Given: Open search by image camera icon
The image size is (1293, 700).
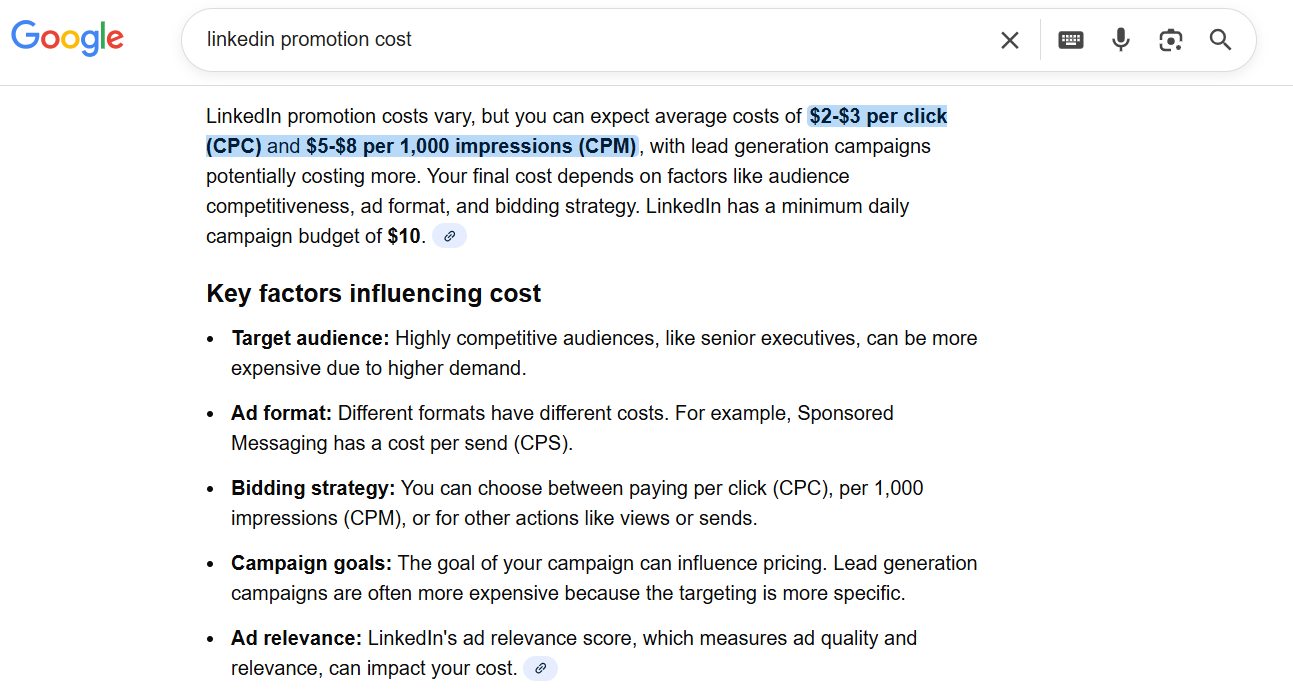Looking at the screenshot, I should pyautogui.click(x=1170, y=40).
